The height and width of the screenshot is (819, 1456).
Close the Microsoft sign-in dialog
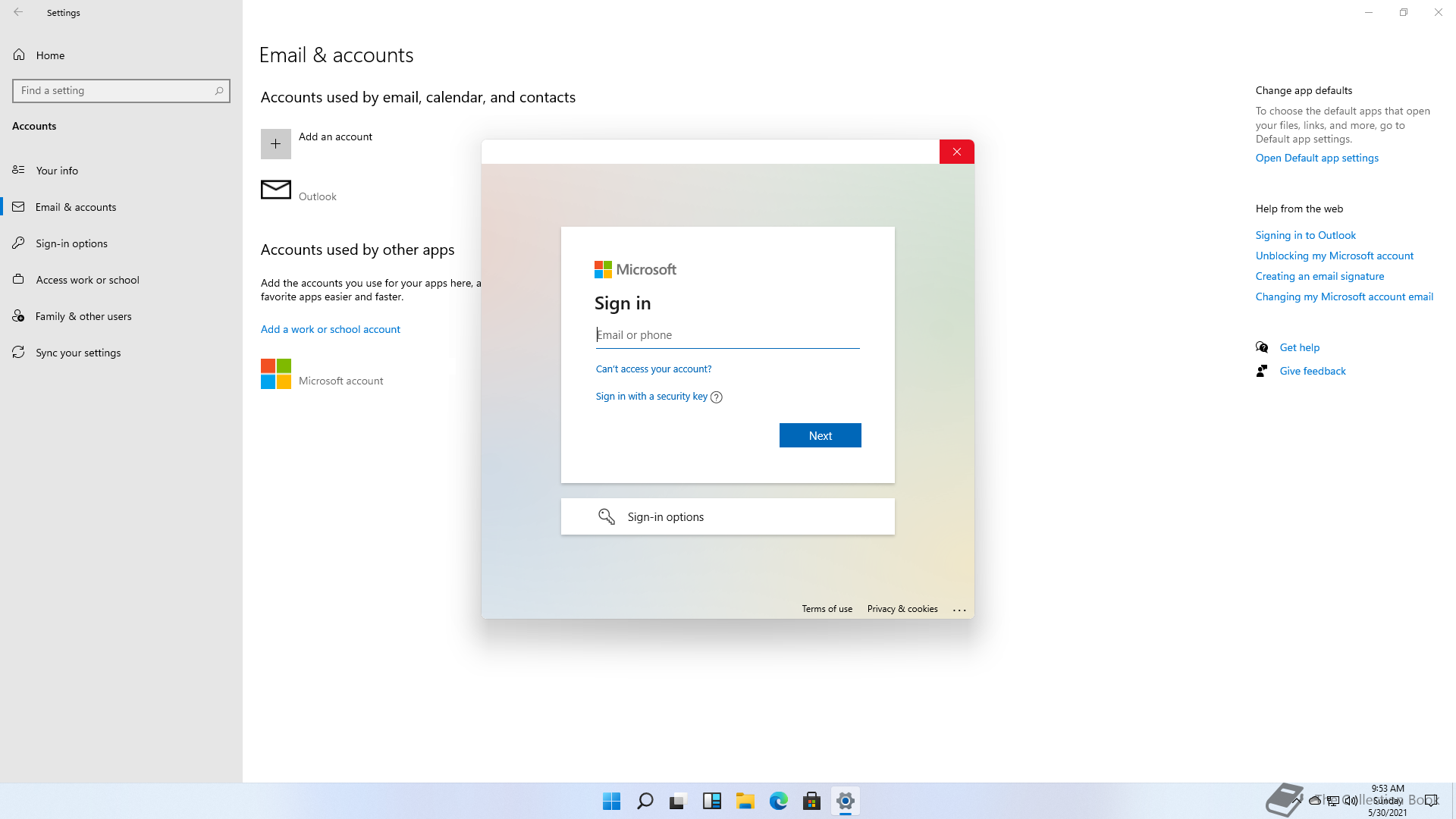click(957, 152)
